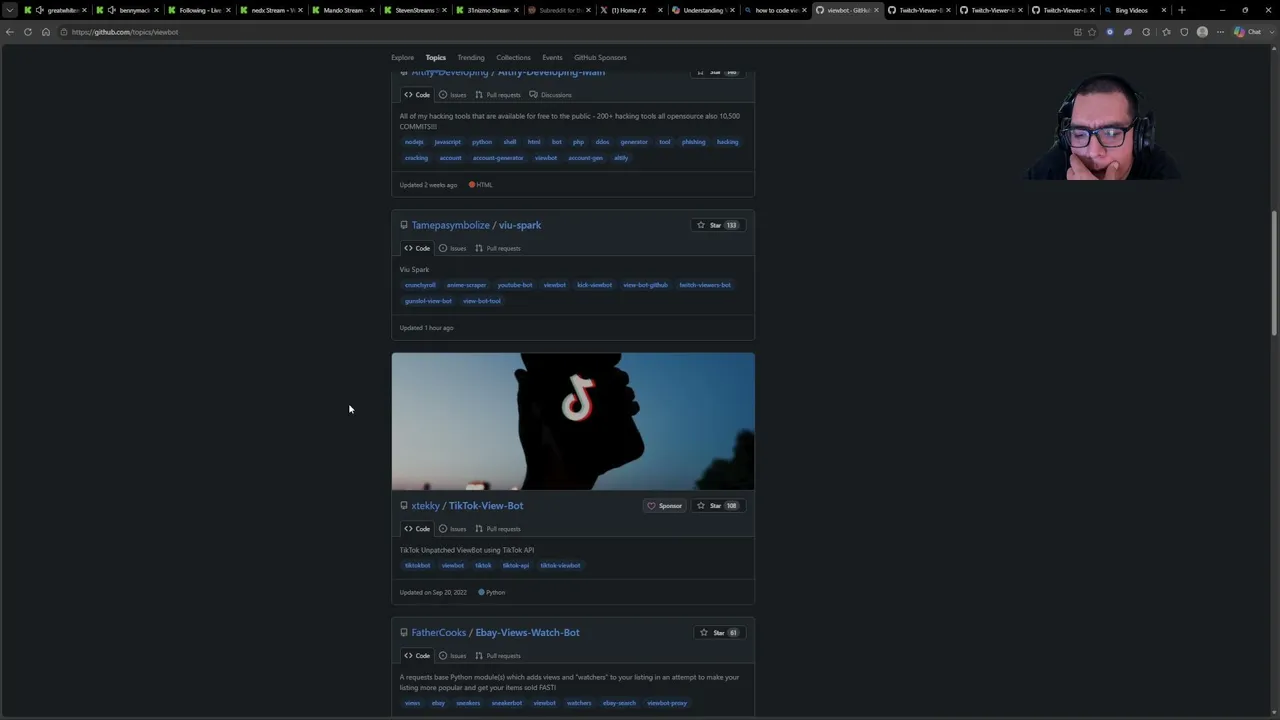Click the tiktok-api topic tag

tap(516, 566)
